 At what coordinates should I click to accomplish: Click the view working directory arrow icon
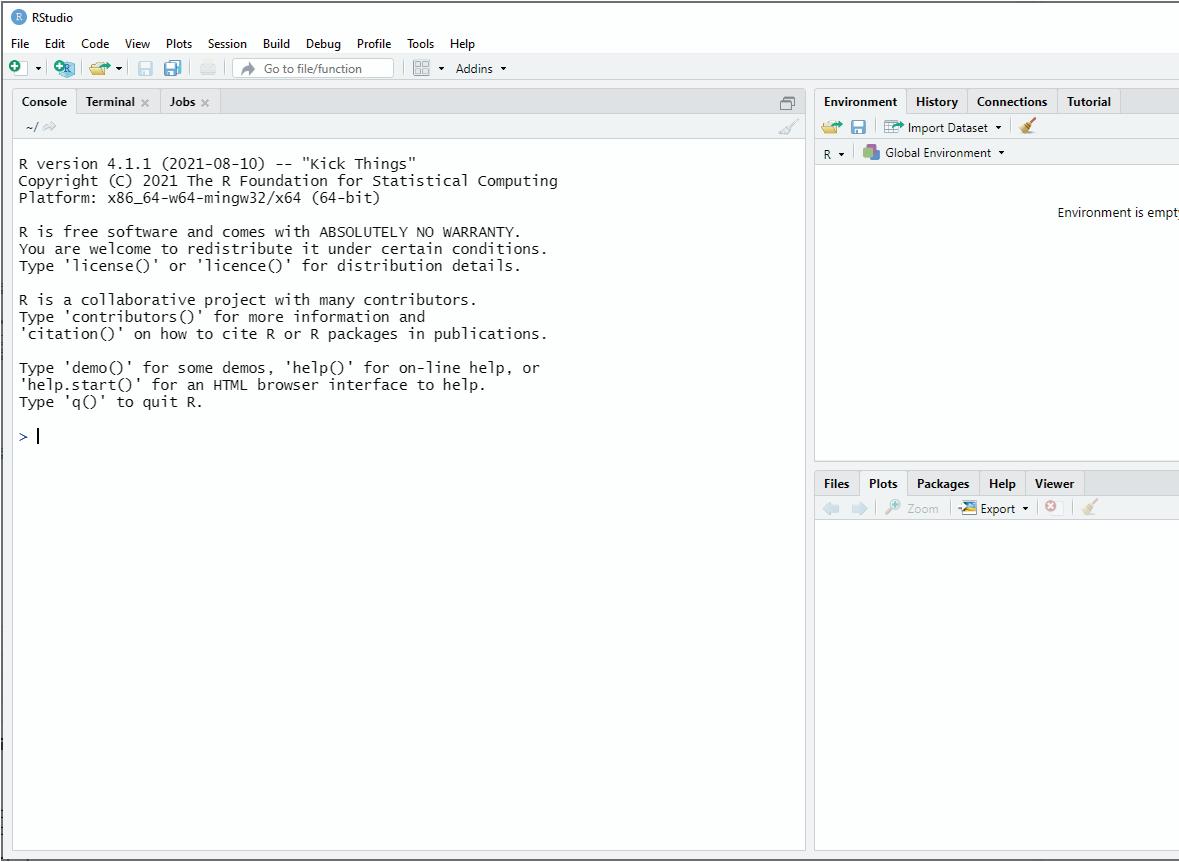pos(50,127)
